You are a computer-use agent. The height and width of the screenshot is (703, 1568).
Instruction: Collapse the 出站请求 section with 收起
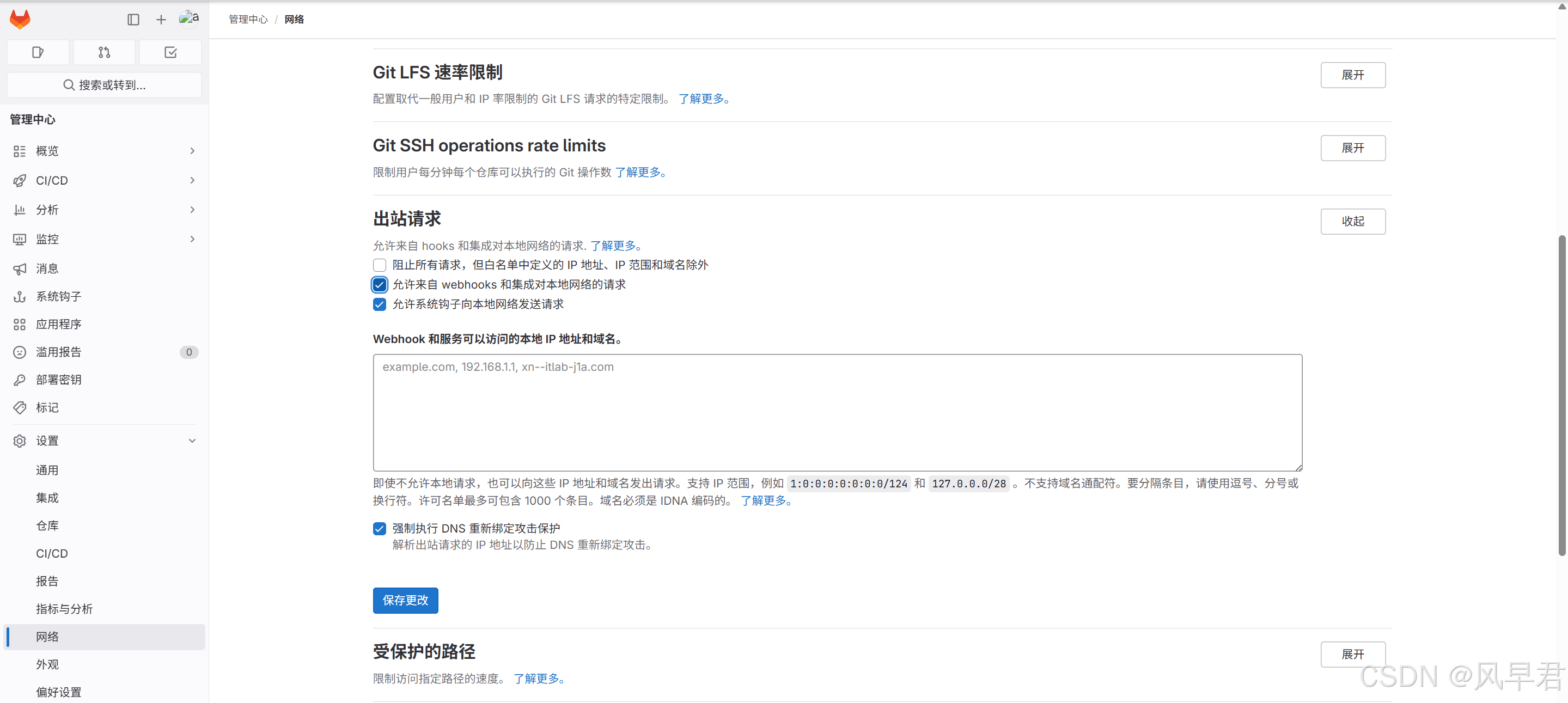pyautogui.click(x=1352, y=222)
